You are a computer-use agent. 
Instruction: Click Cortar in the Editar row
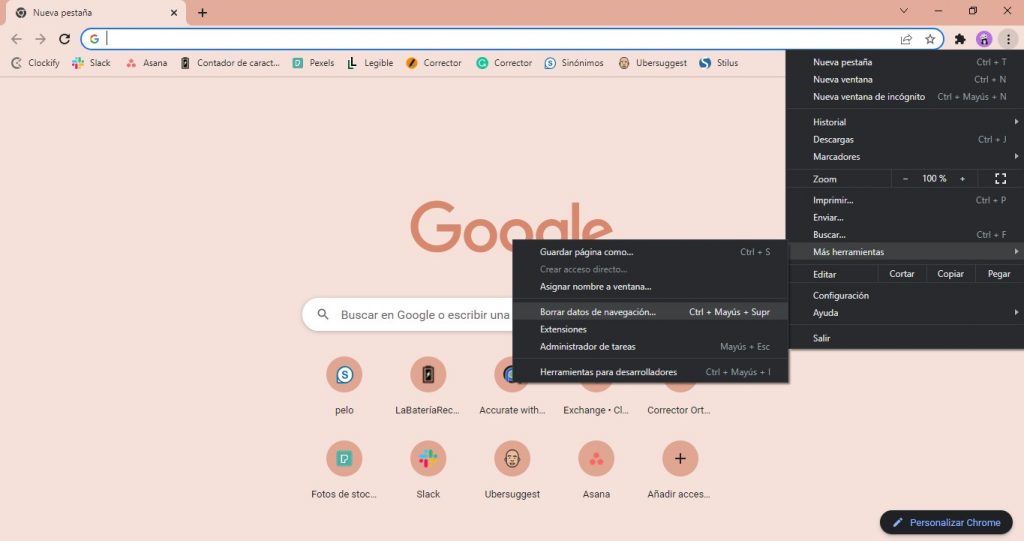coord(902,274)
